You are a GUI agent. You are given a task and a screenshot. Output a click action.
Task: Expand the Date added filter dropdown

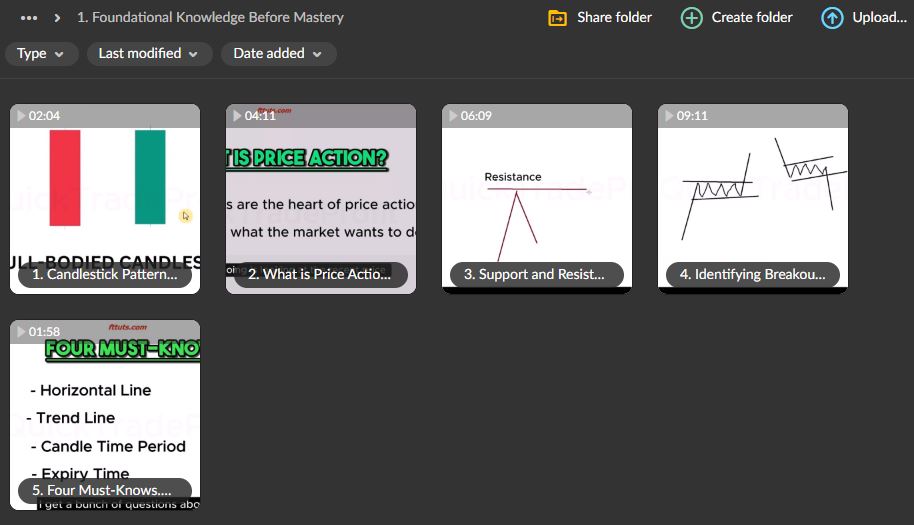(x=278, y=54)
